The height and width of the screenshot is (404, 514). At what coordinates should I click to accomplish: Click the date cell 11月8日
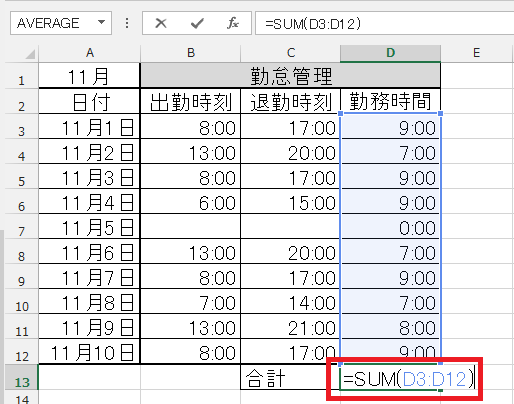click(89, 301)
